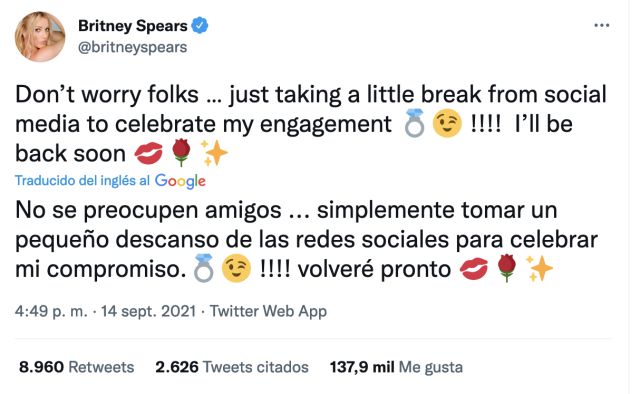Open Britney Spears profile picture

point(40,36)
